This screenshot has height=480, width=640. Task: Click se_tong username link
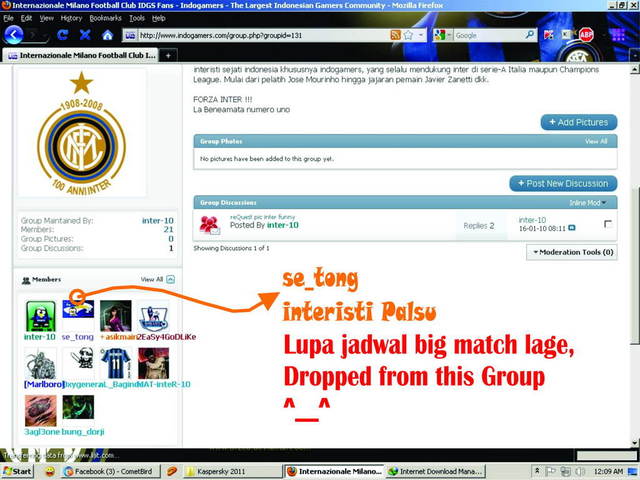coord(78,337)
